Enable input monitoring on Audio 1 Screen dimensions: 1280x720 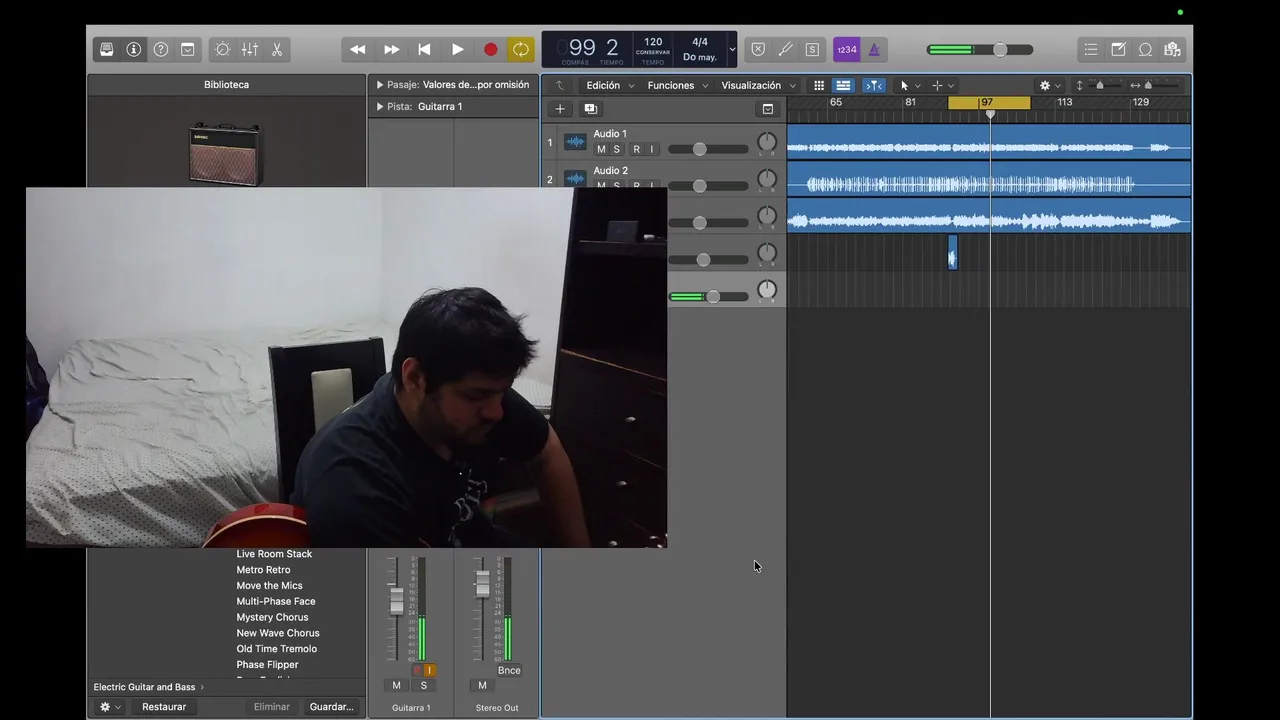tap(651, 149)
